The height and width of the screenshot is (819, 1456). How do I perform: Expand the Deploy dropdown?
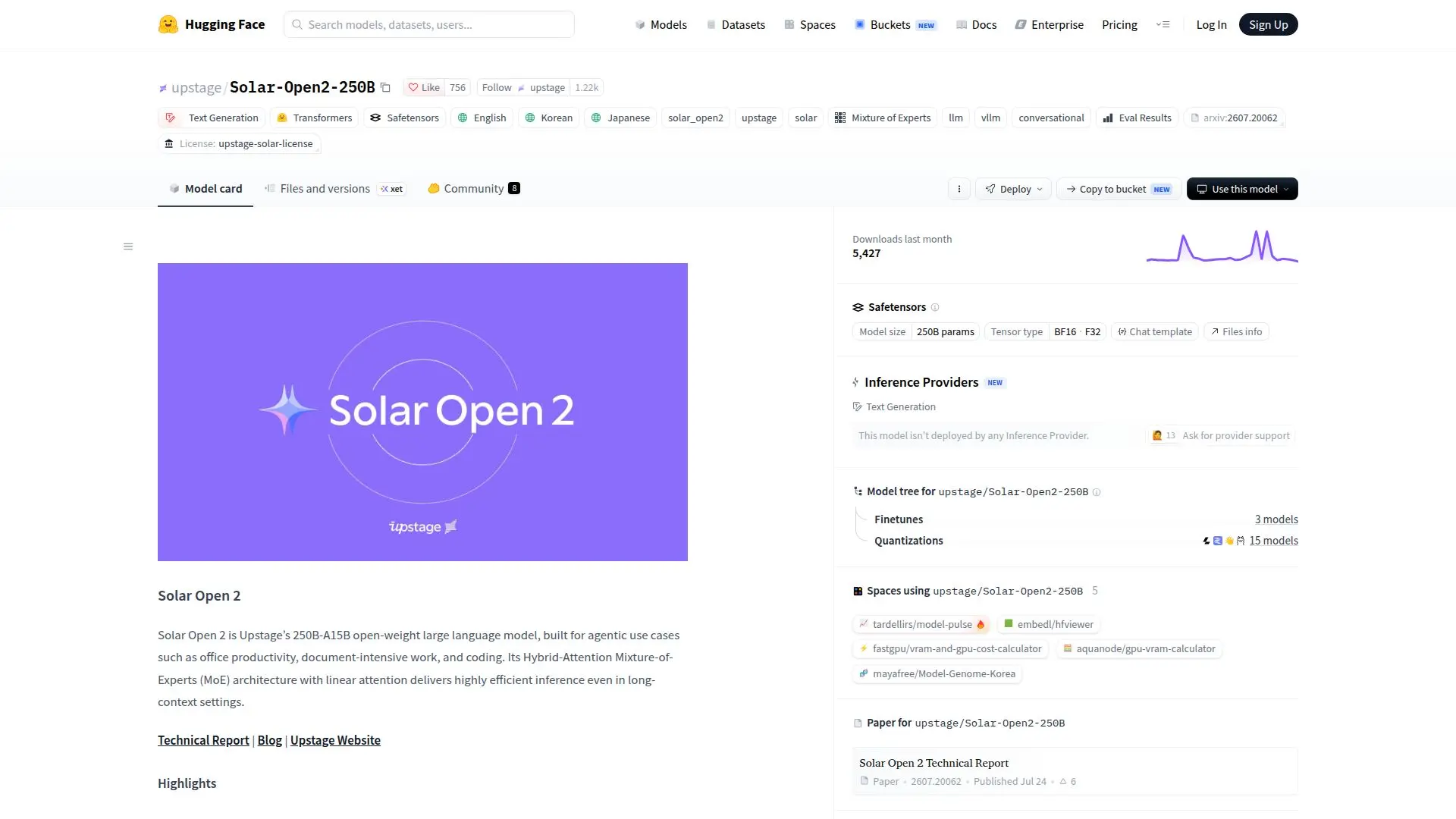coord(1013,189)
